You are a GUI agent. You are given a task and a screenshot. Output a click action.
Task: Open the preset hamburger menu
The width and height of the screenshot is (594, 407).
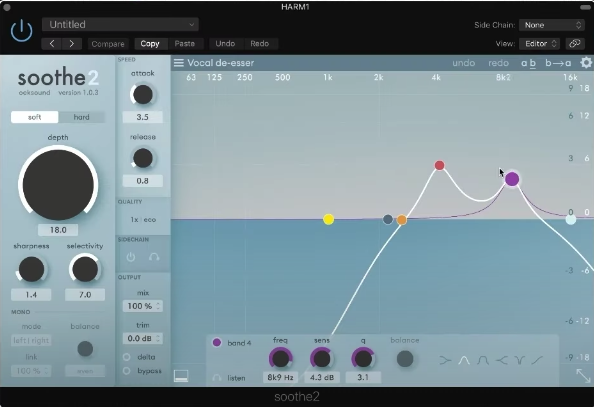pos(179,63)
